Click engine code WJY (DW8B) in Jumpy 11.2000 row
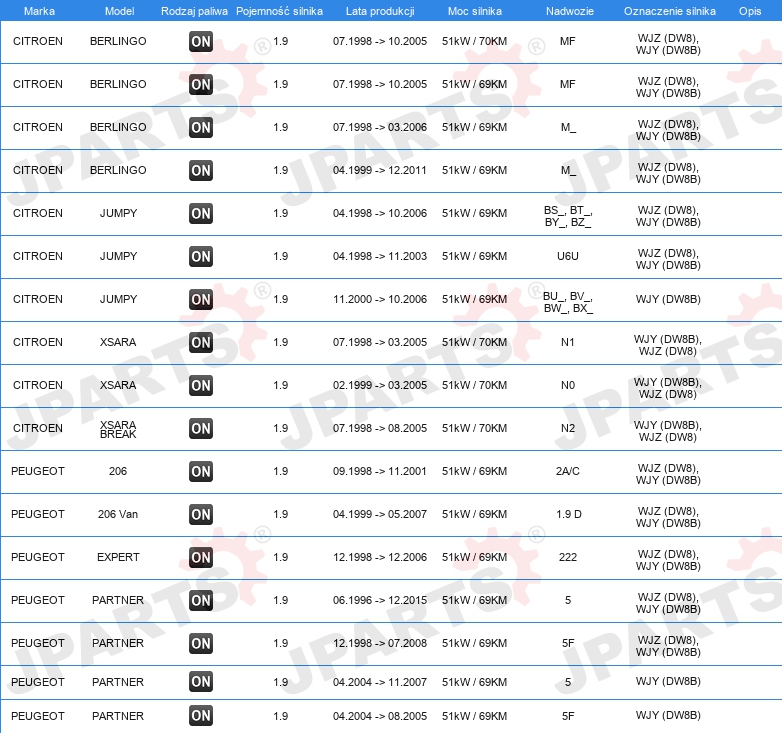Screen dimensions: 782x733 click(668, 299)
